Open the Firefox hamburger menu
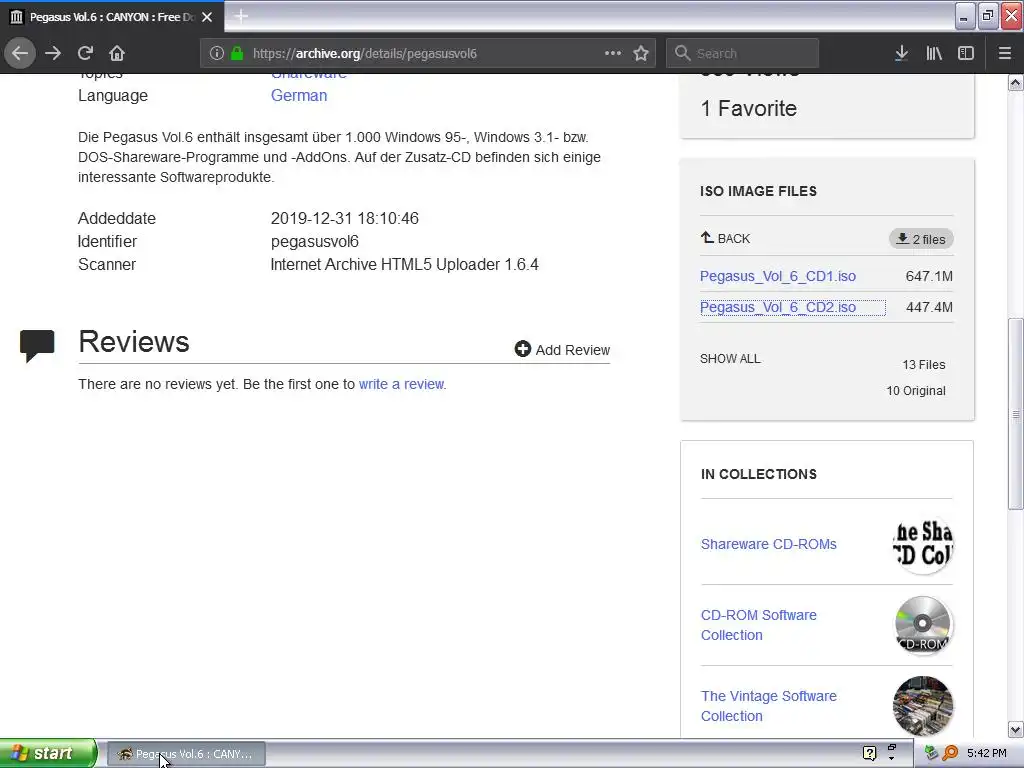This screenshot has width=1024, height=768. pos(1005,54)
